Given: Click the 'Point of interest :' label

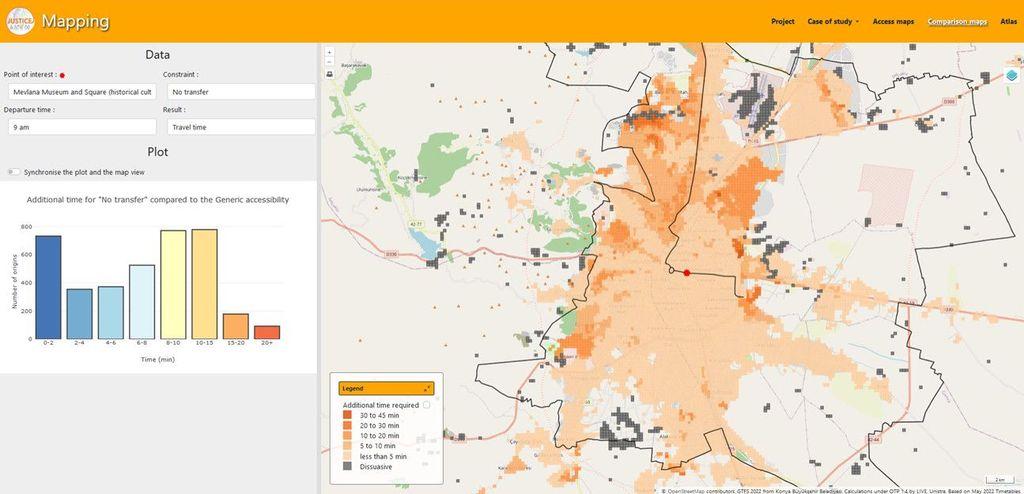Looking at the screenshot, I should coord(30,74).
